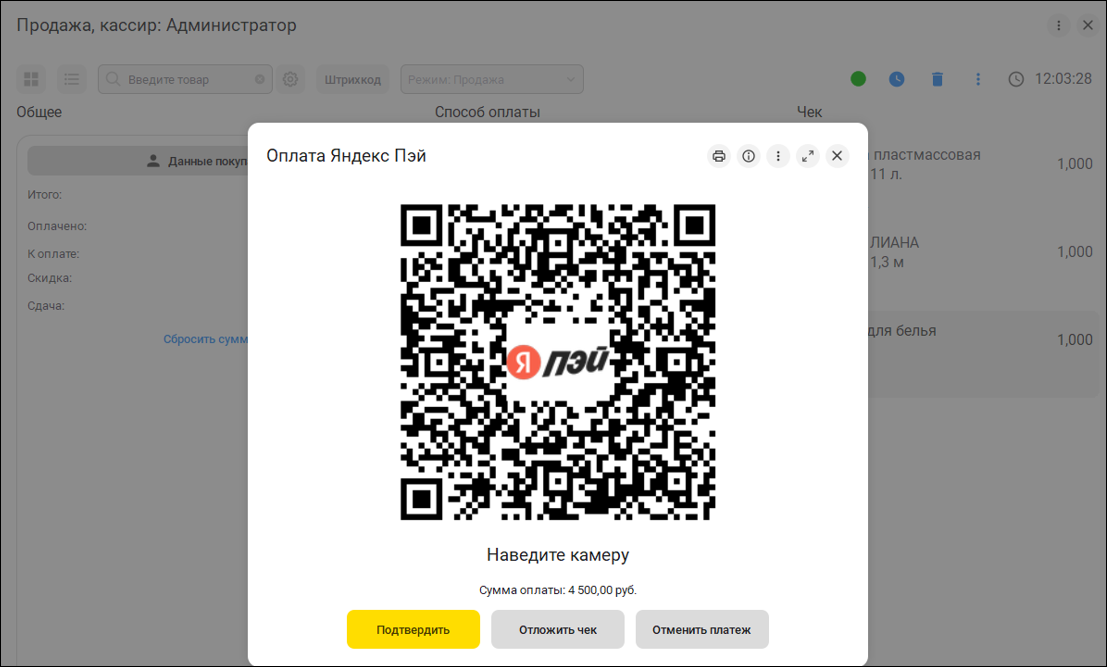Open the Режим: Продажа dropdown
Viewport: 1107px width, 667px height.
pyautogui.click(x=492, y=79)
